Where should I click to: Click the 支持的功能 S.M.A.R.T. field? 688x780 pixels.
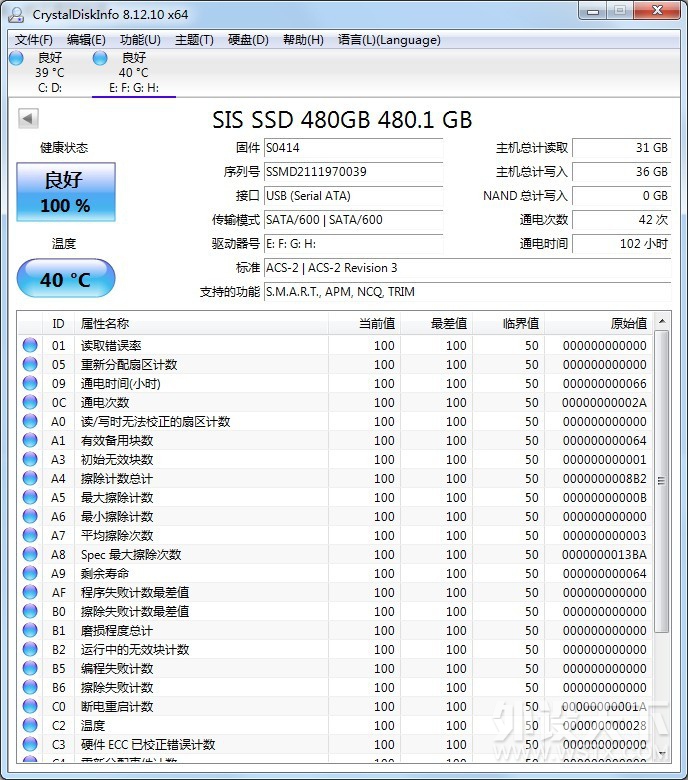point(467,292)
